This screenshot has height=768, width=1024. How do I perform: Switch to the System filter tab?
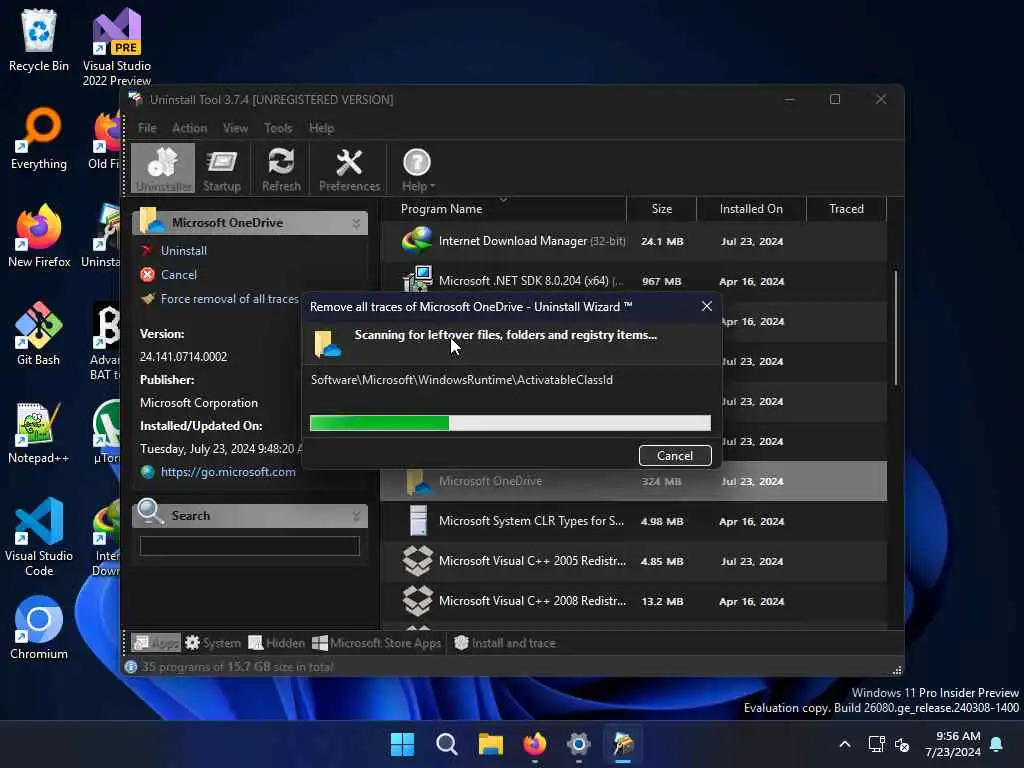[x=213, y=643]
